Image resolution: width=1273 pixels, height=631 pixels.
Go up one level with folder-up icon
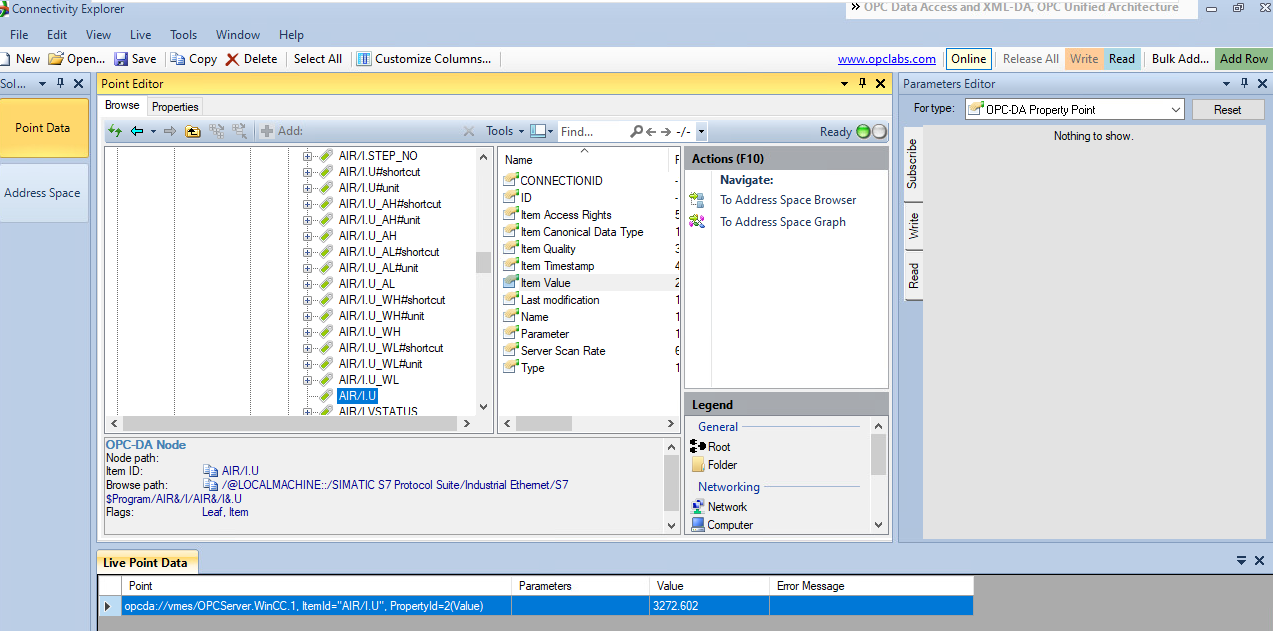coord(193,131)
